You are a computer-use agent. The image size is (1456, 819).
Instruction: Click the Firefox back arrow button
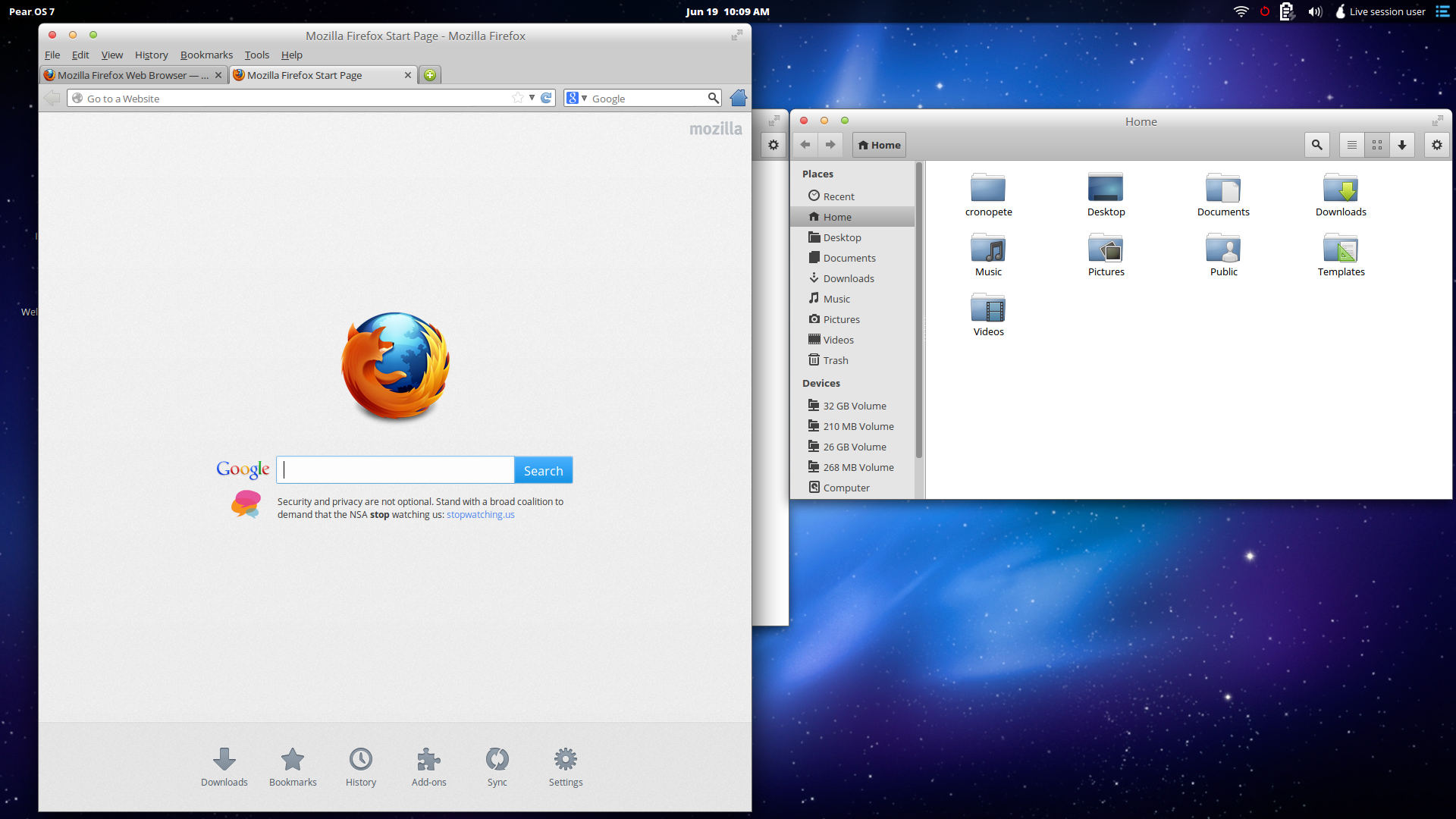tap(52, 98)
